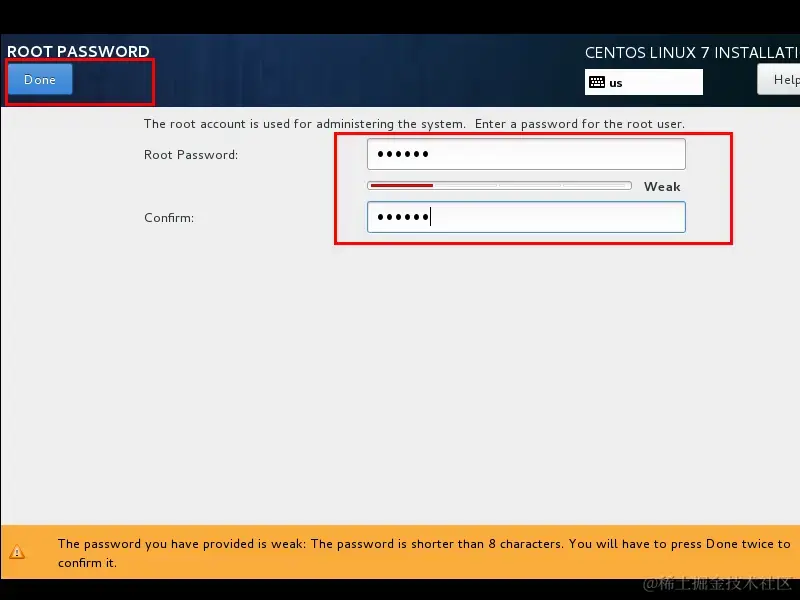The width and height of the screenshot is (800, 600).
Task: Click the Root Password: label
Action: click(191, 155)
